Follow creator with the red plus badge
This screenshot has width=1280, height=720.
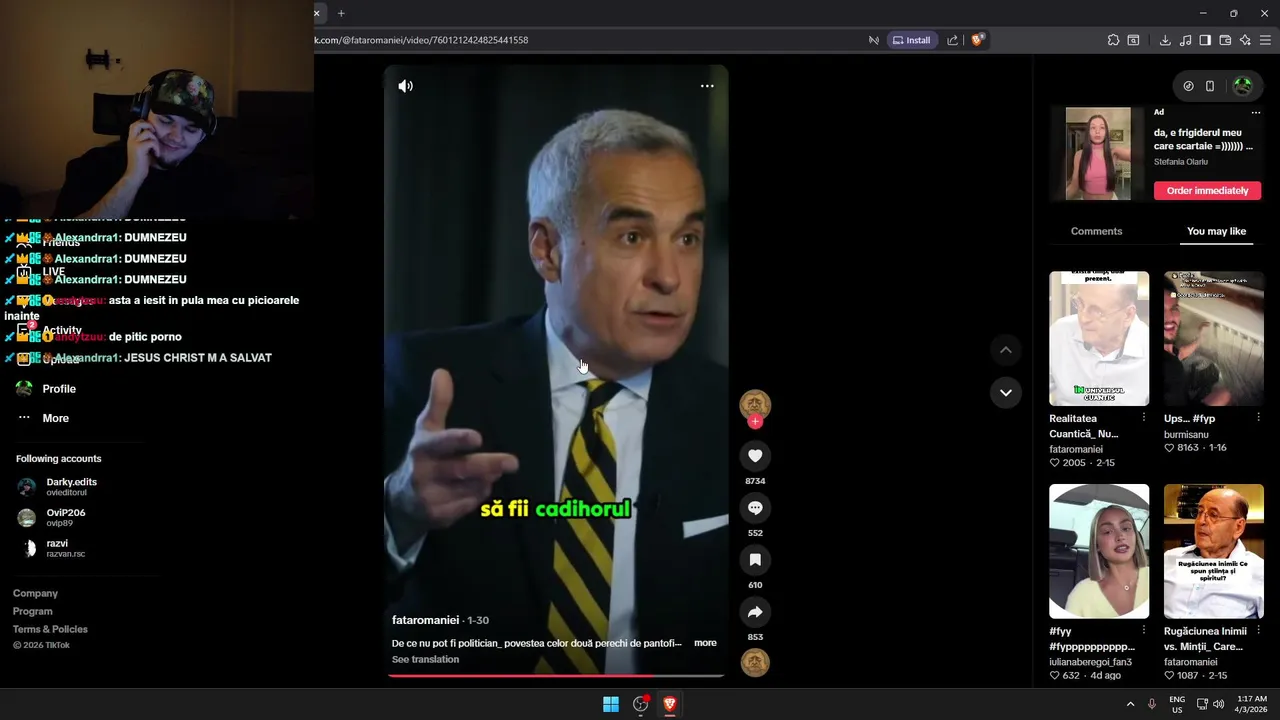coord(755,422)
